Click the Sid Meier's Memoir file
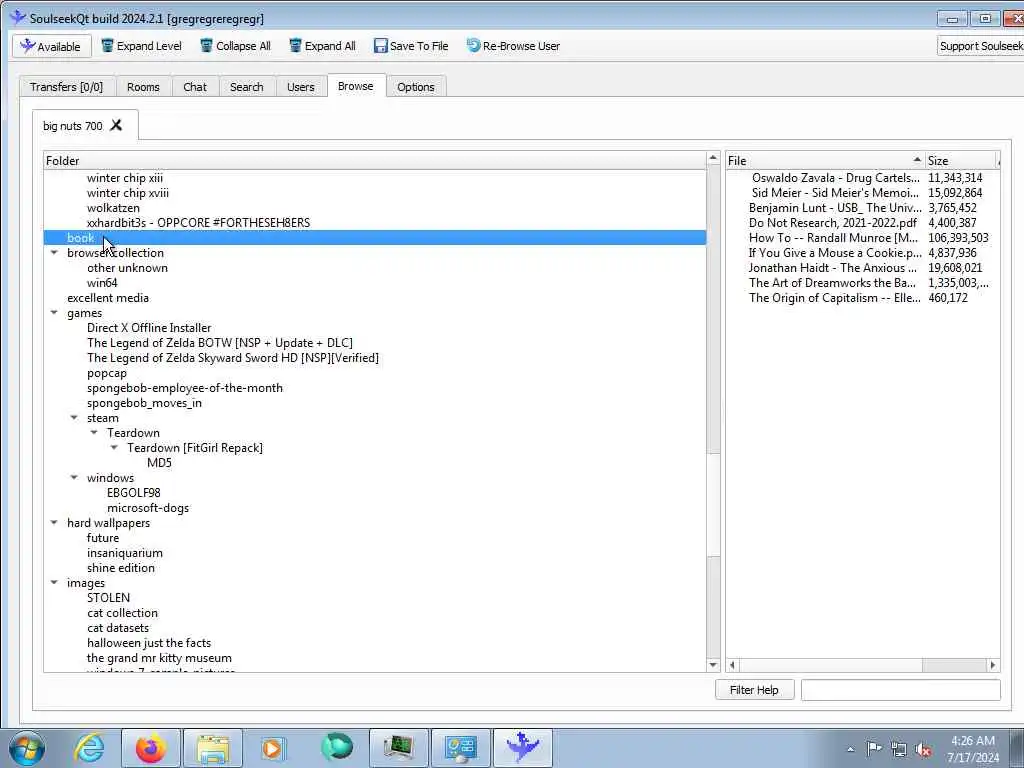The image size is (1024, 768). click(x=835, y=193)
